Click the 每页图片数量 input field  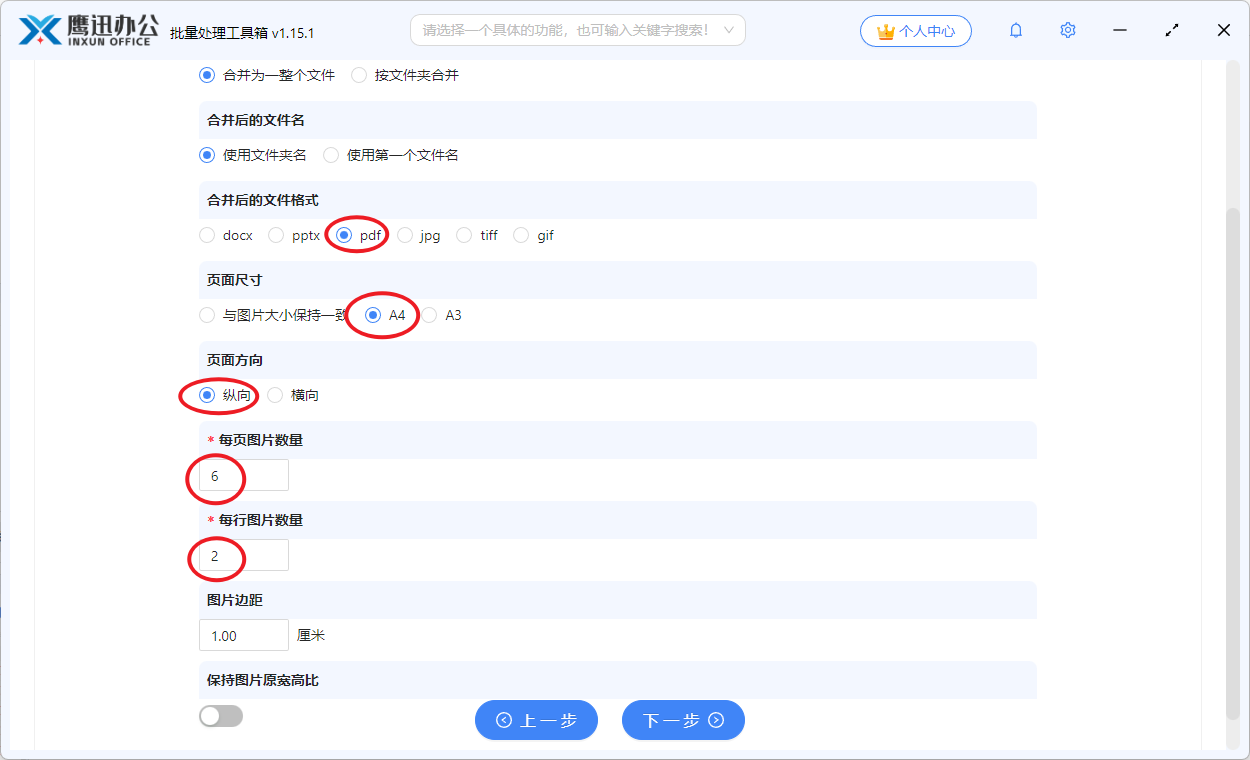click(244, 475)
